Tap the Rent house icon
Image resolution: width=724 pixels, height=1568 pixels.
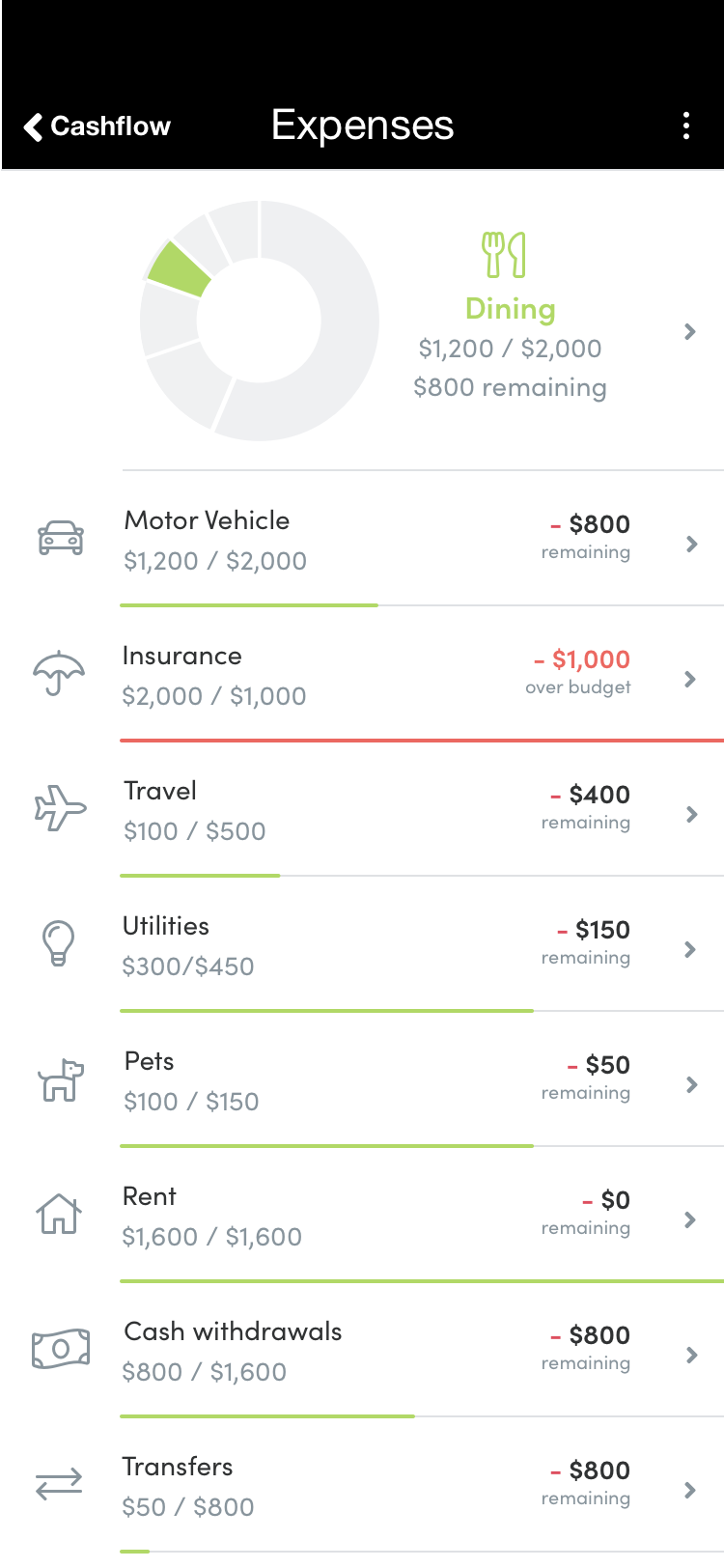(59, 1214)
